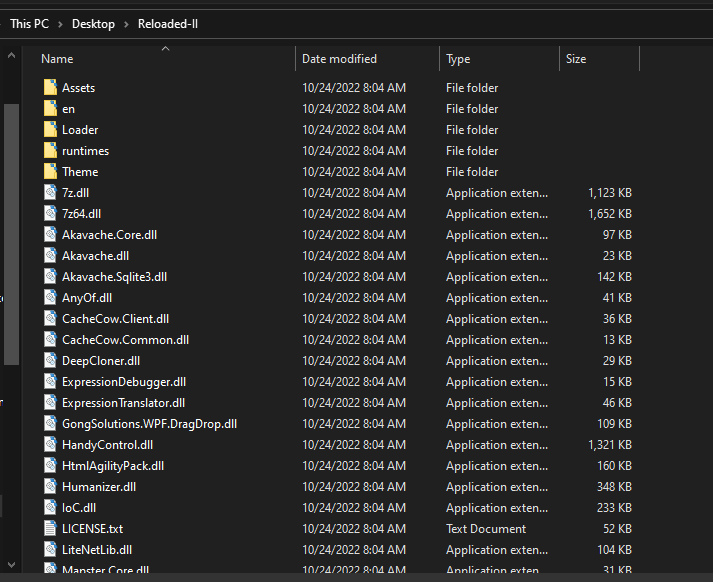Image resolution: width=713 pixels, height=582 pixels.
Task: Open chevron dropdown after Desktop breadcrumb
Action: (126, 23)
